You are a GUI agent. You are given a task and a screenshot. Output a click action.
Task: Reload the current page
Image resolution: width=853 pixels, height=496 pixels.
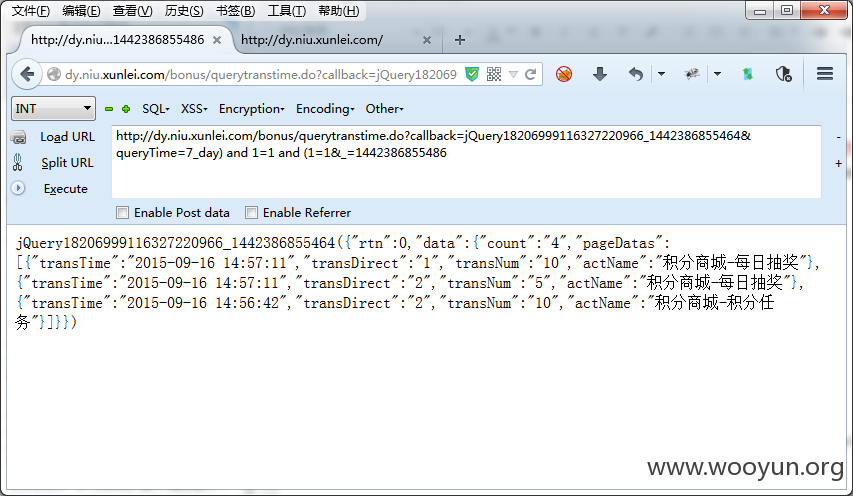(530, 74)
